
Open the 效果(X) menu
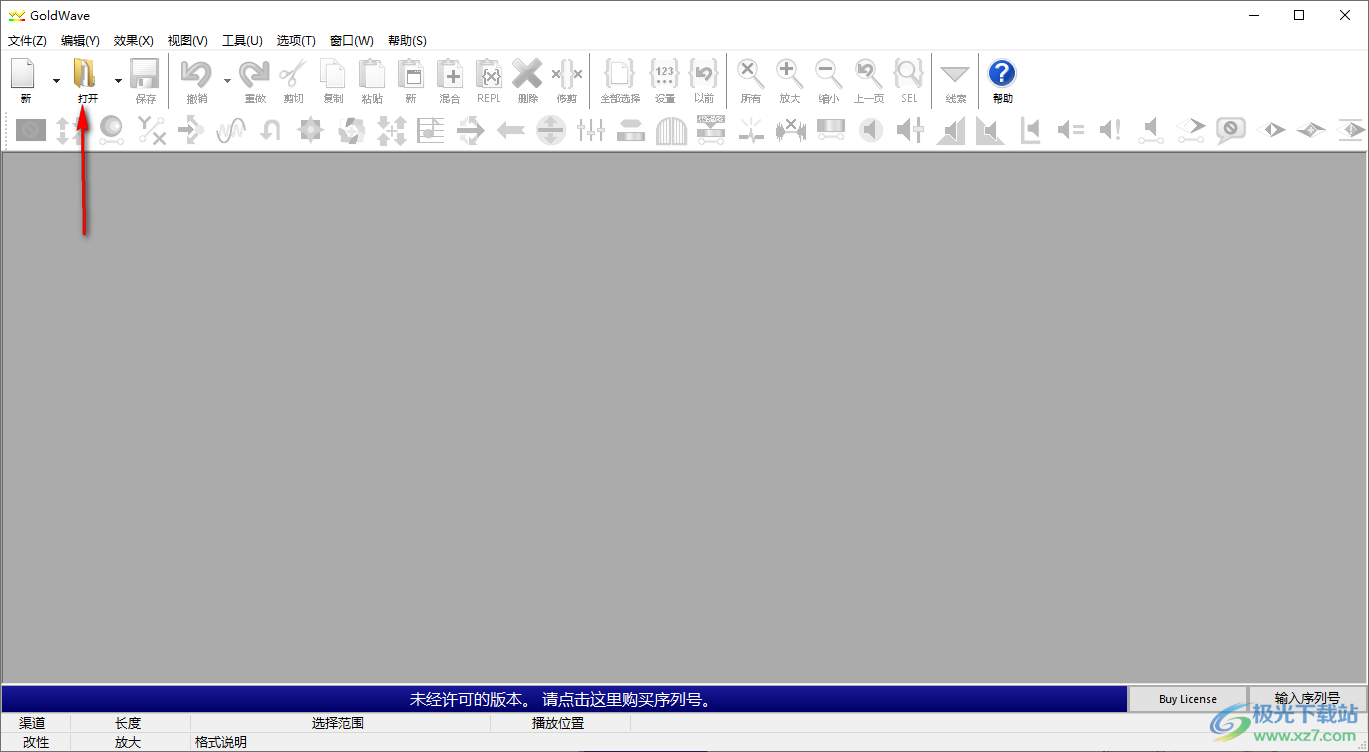pos(134,40)
